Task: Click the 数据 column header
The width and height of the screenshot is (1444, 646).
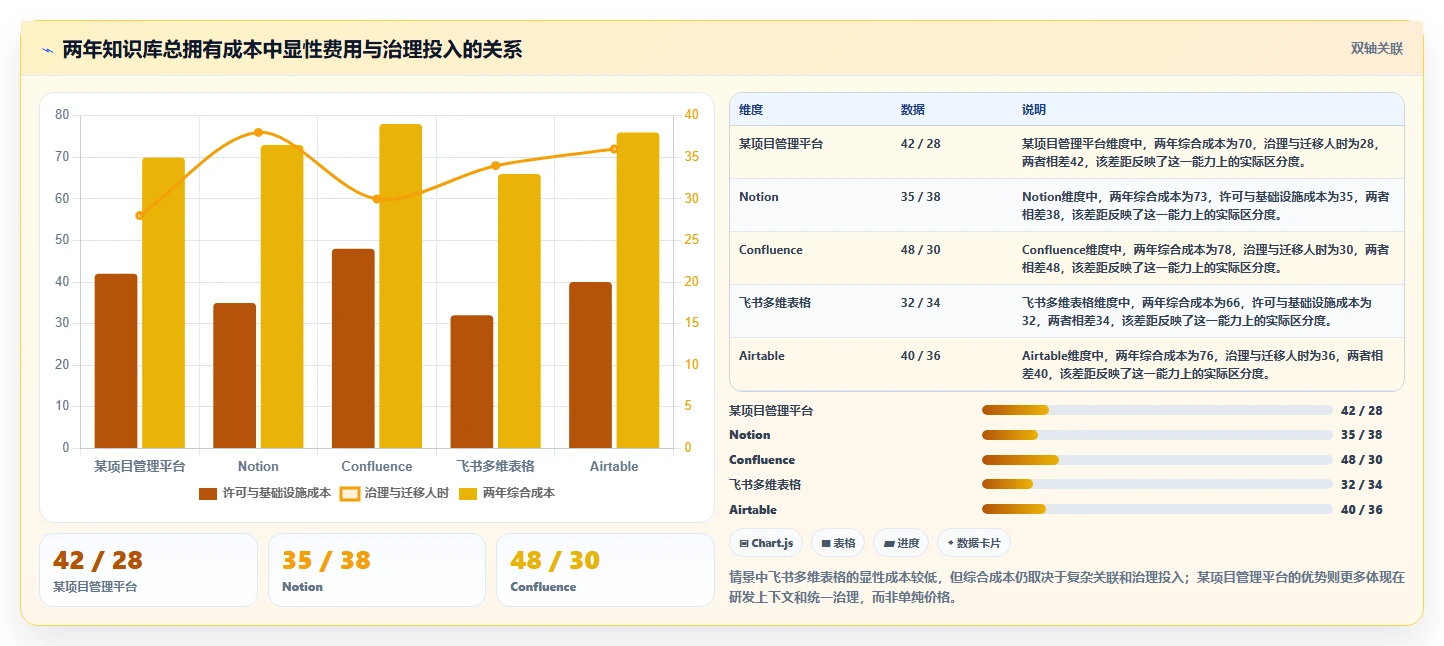Action: [x=913, y=110]
